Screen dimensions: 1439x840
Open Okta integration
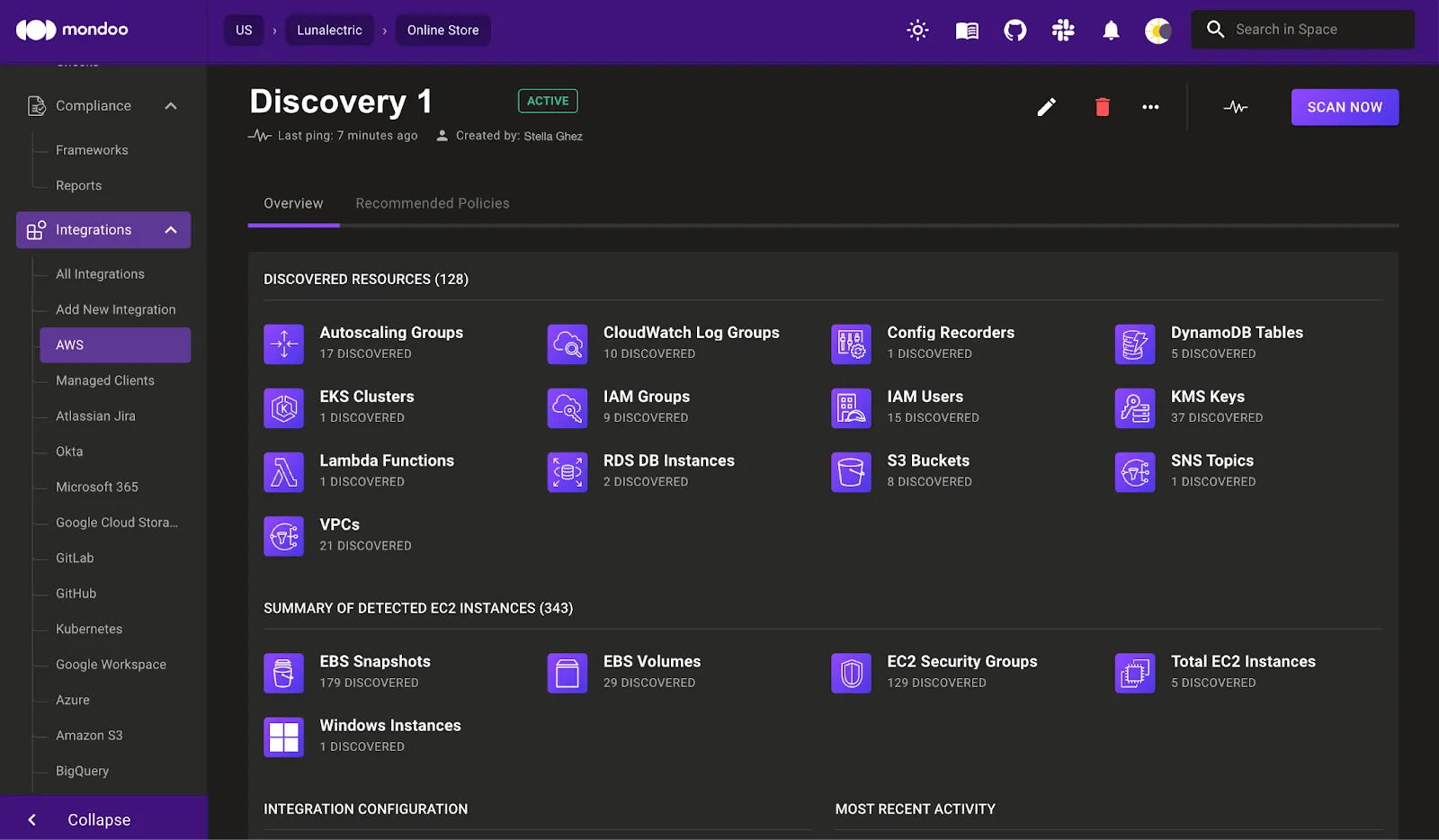[x=69, y=451]
